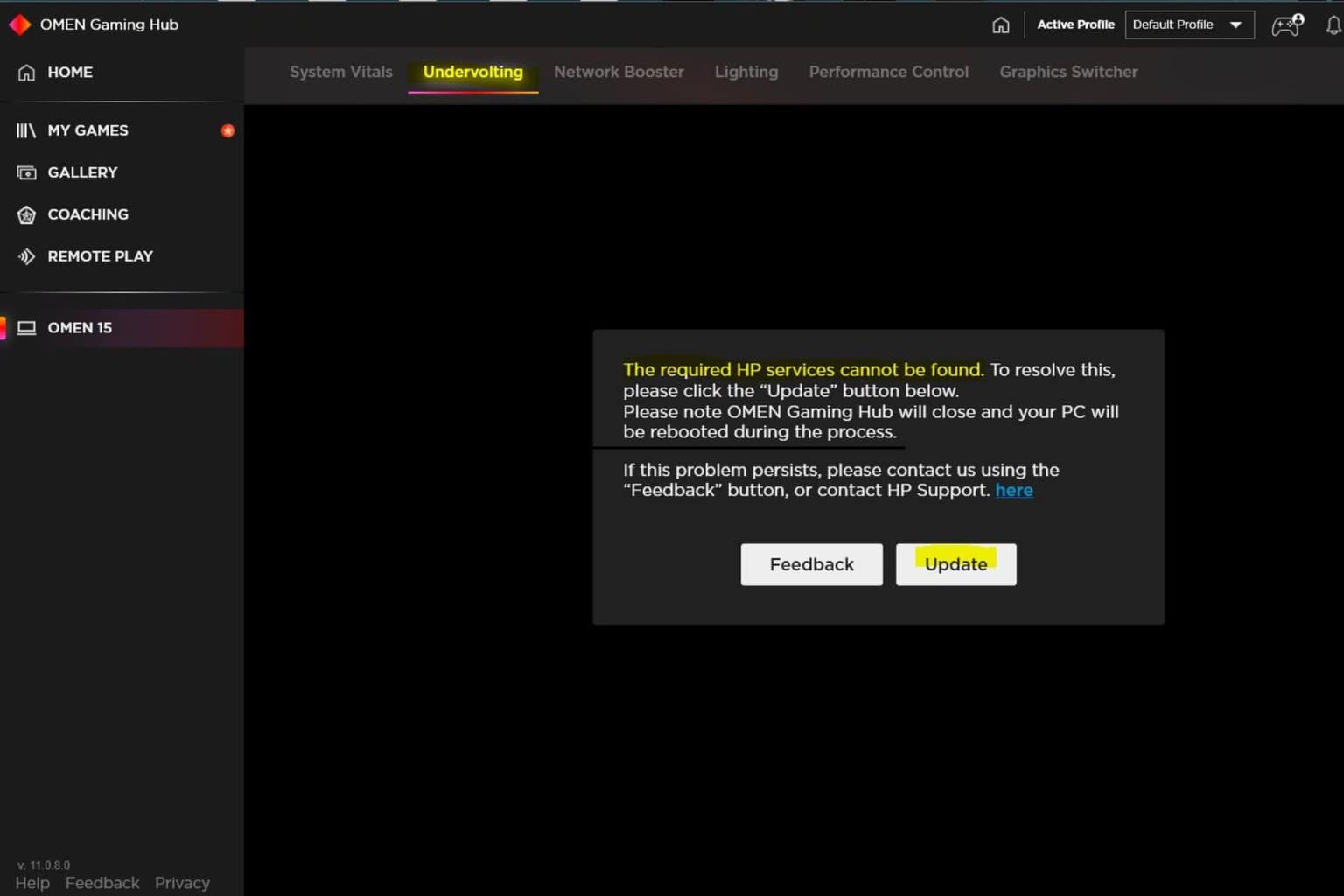Select the Undervolting tab
The height and width of the screenshot is (896, 1344).
point(473,72)
